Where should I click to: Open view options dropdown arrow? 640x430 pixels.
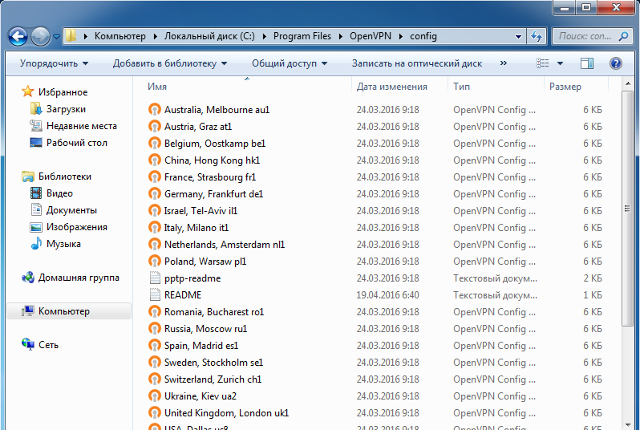click(560, 64)
